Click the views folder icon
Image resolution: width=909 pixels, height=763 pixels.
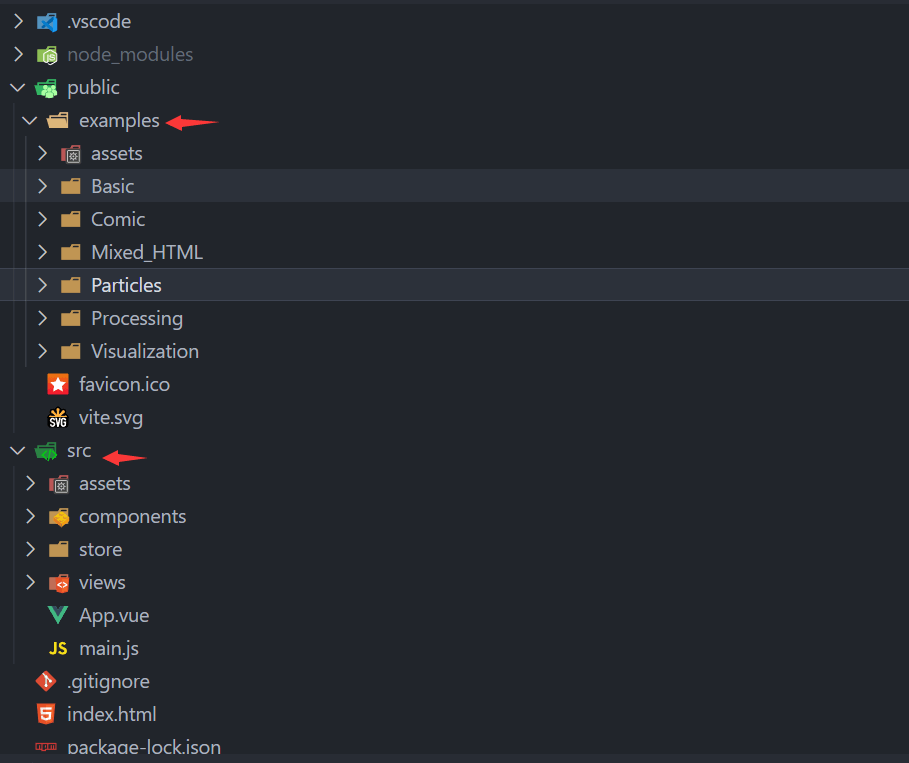(x=59, y=583)
